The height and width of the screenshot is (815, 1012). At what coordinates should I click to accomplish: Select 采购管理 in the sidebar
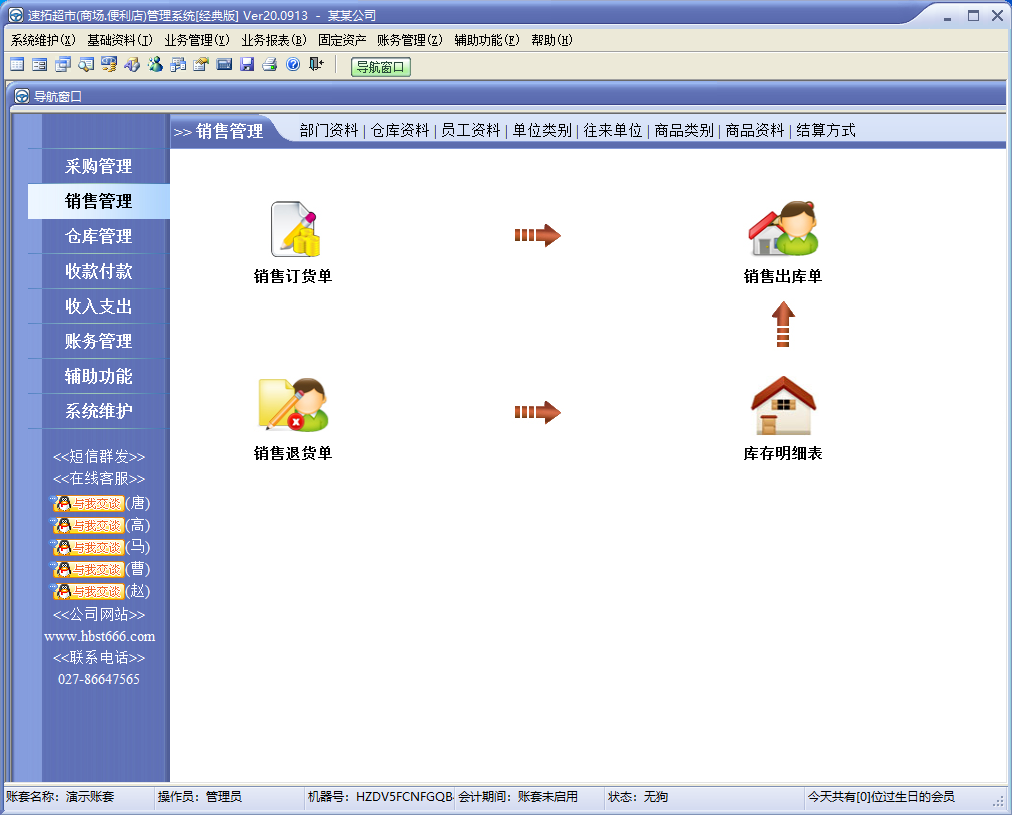[99, 166]
